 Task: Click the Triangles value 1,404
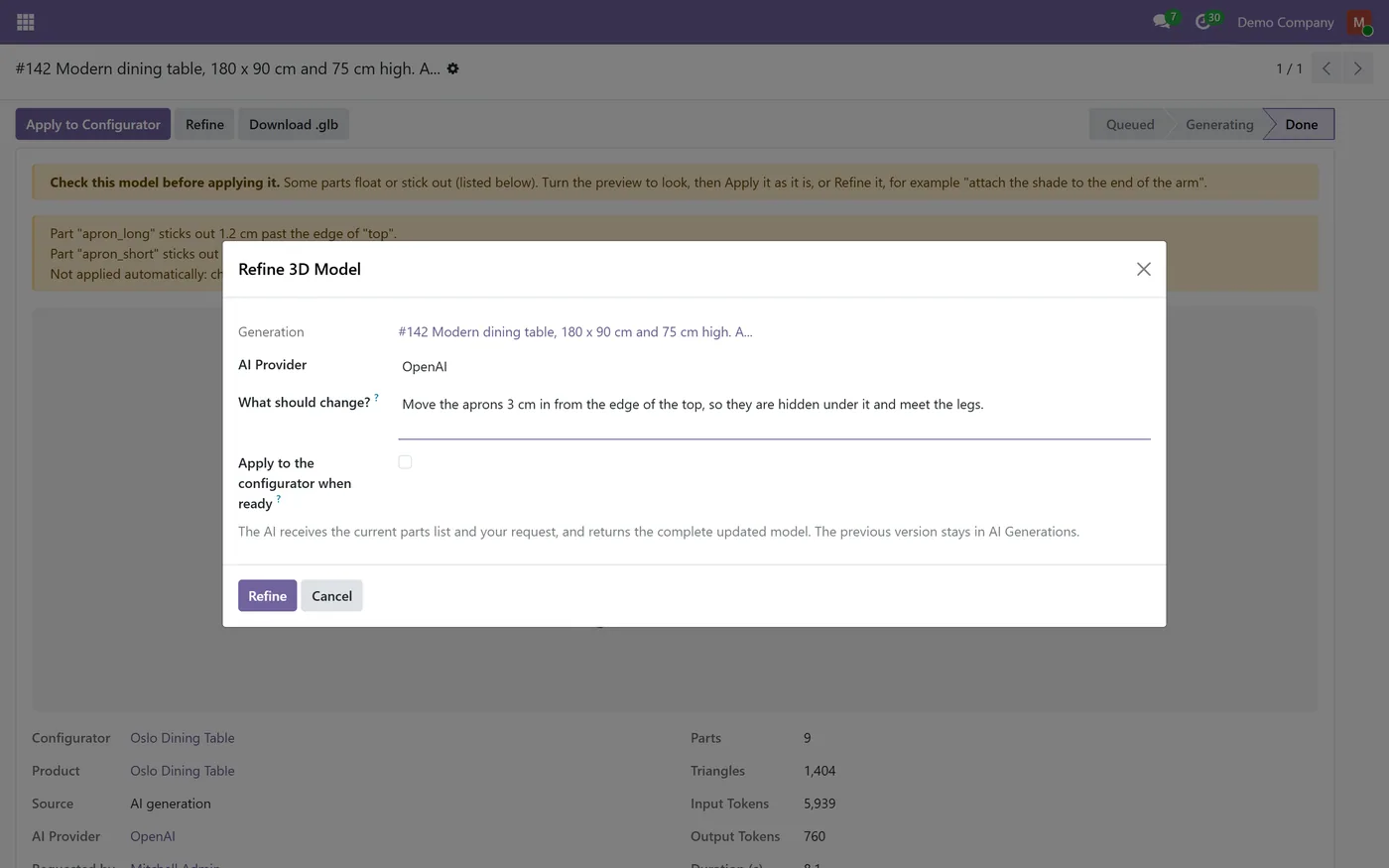click(x=820, y=771)
